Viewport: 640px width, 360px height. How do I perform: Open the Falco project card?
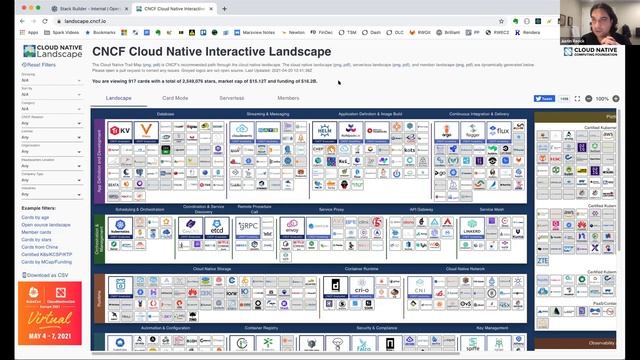(364, 343)
